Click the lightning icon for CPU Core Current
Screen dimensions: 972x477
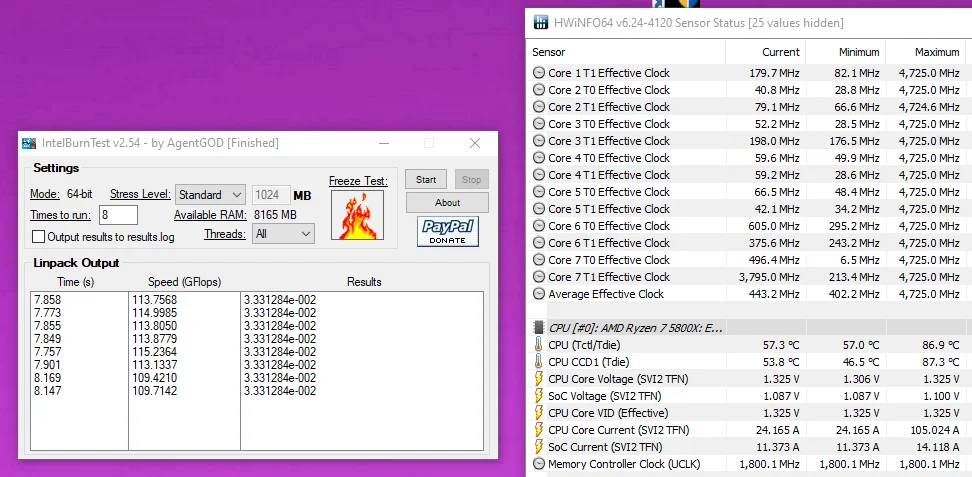(x=539, y=430)
